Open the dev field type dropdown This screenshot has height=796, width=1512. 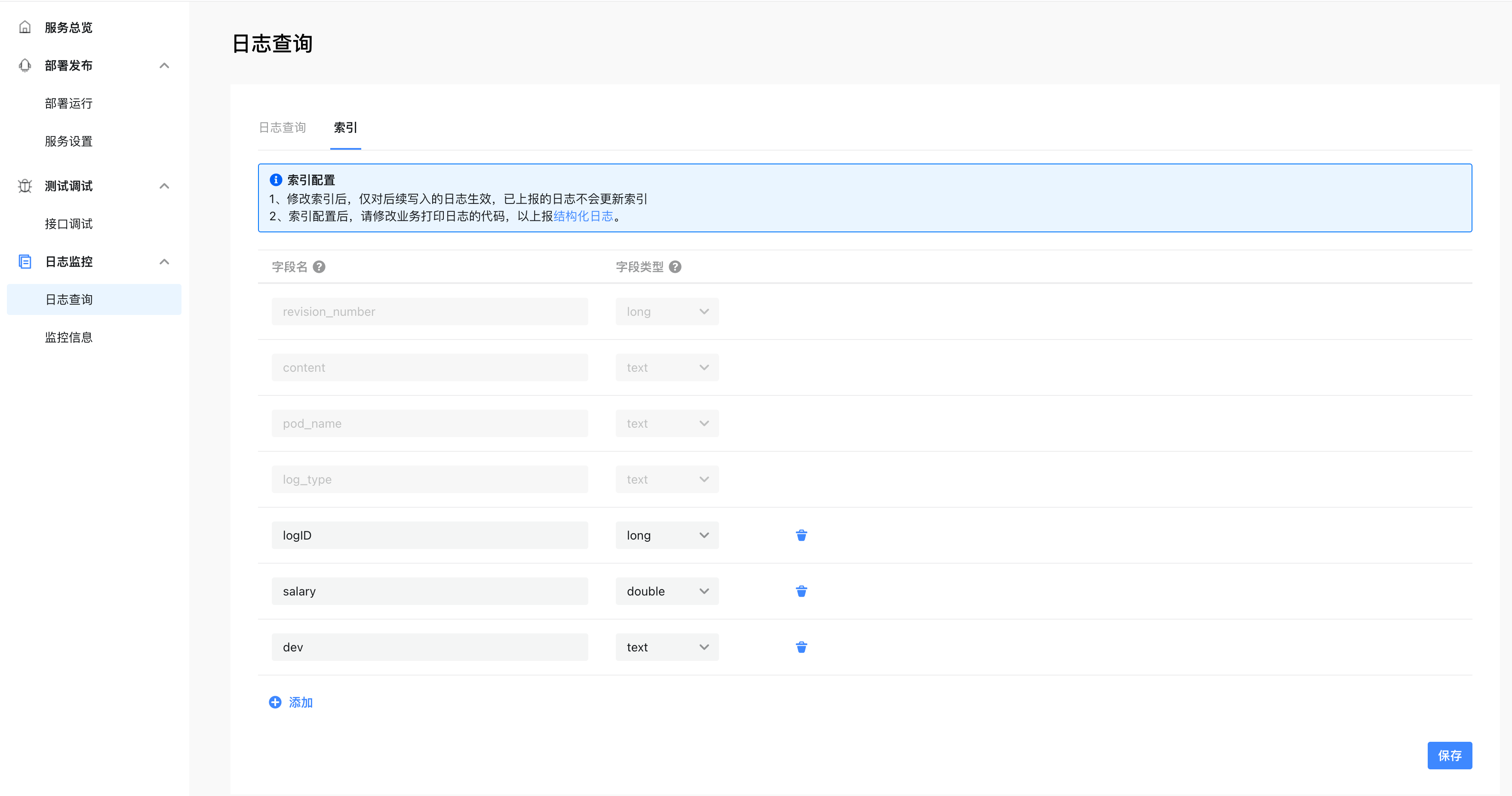[667, 647]
